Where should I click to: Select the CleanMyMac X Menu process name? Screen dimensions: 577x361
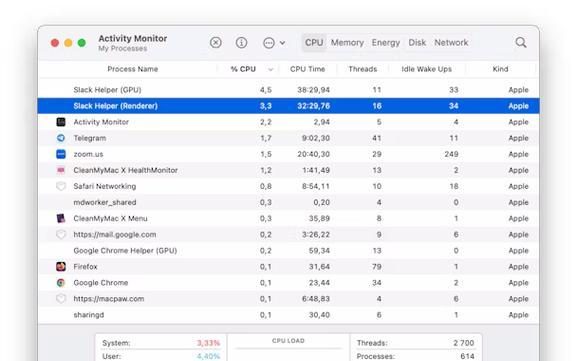[110, 218]
